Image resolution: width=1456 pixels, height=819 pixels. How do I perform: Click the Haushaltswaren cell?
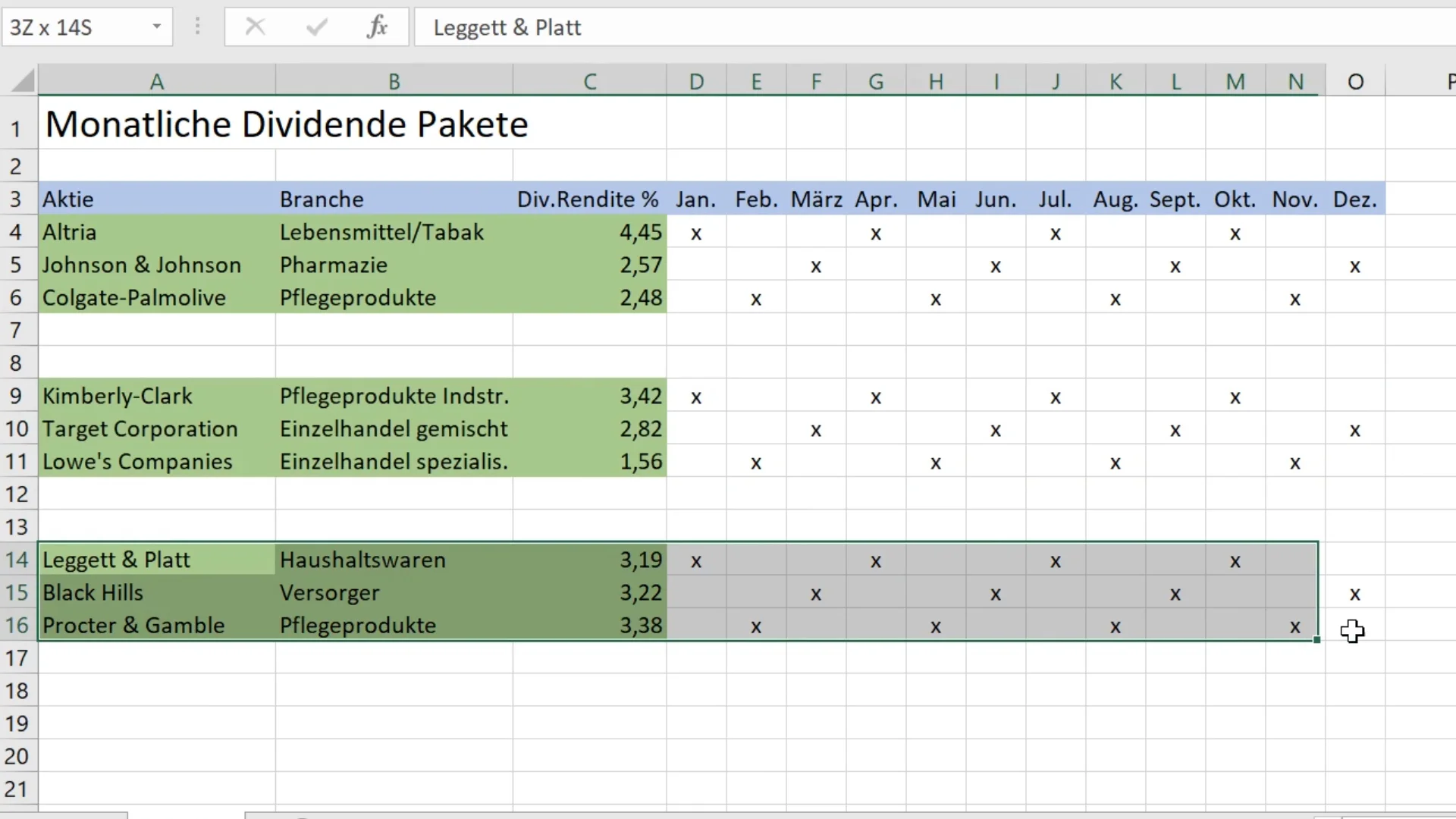394,560
